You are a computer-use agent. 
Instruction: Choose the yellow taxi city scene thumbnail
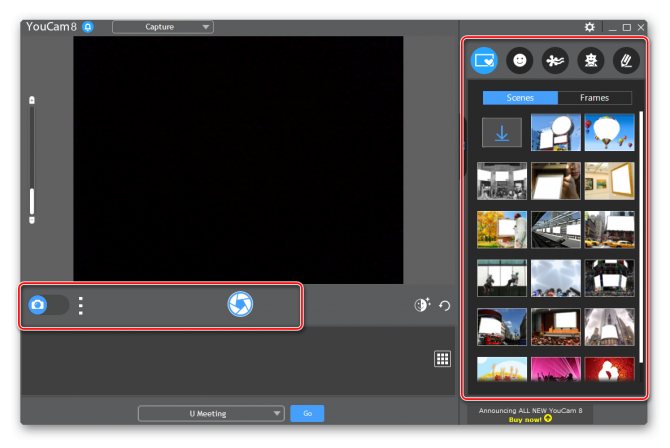coord(609,230)
